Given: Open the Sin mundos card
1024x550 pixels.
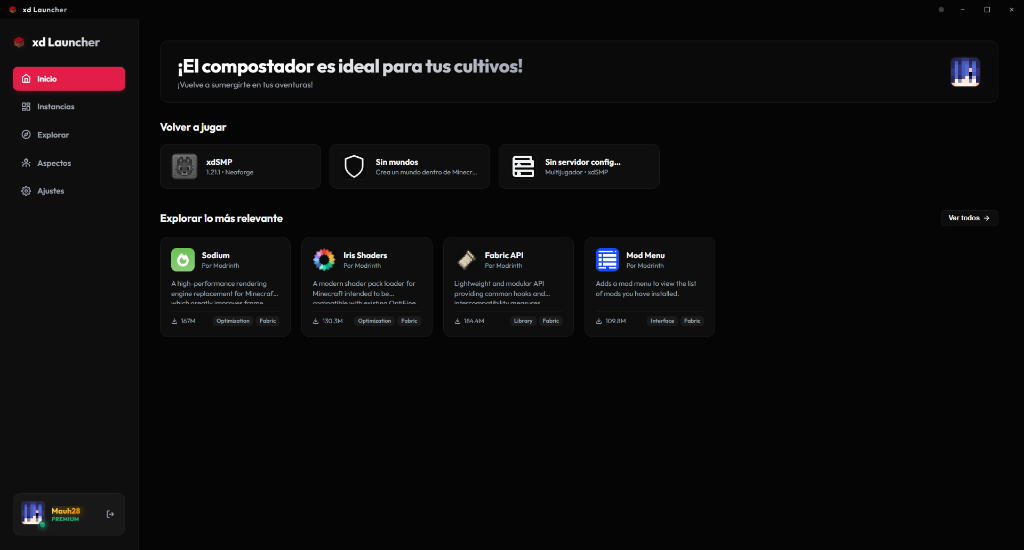Looking at the screenshot, I should coord(409,167).
